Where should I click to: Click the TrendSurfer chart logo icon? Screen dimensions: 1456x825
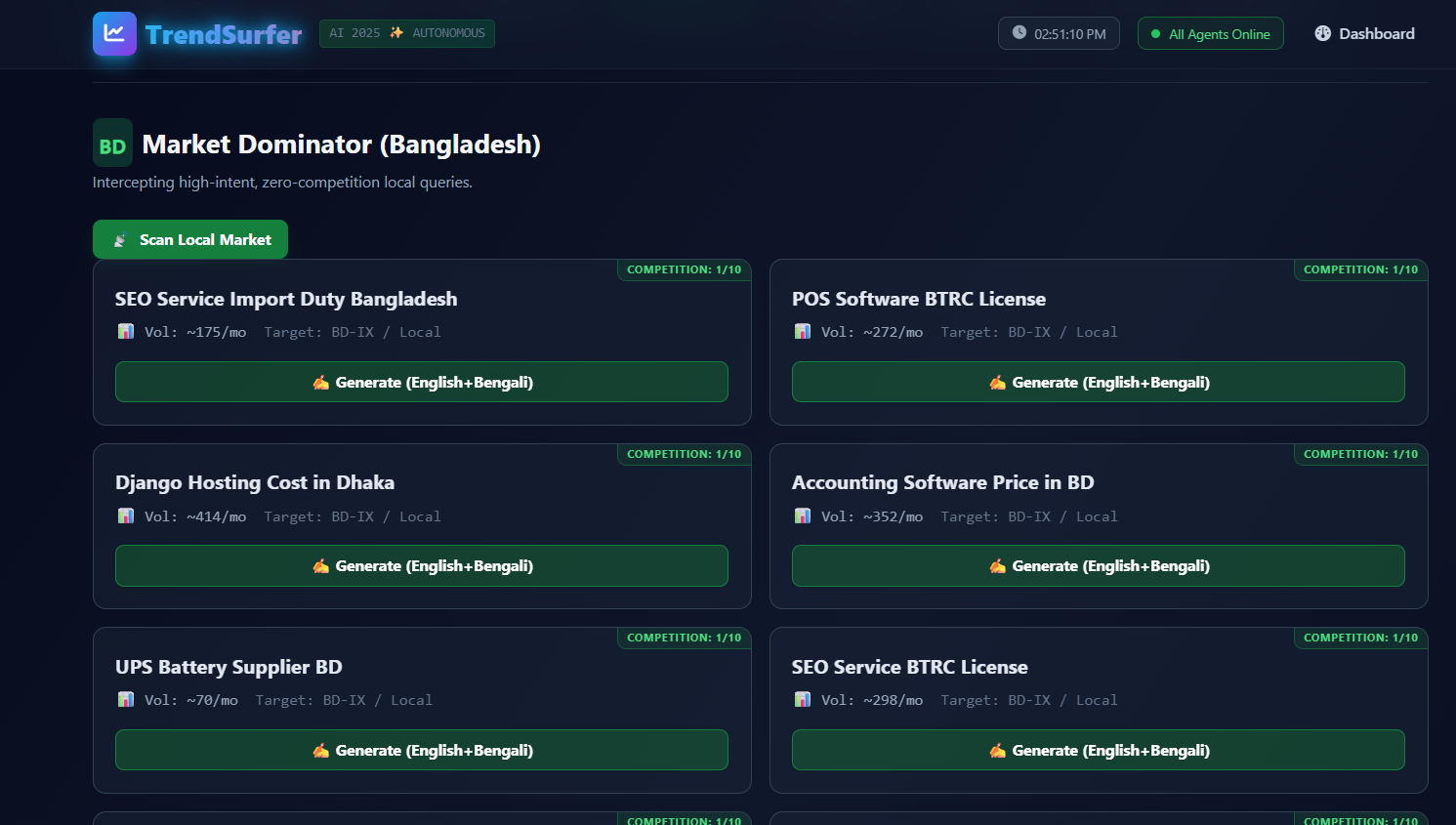[114, 33]
